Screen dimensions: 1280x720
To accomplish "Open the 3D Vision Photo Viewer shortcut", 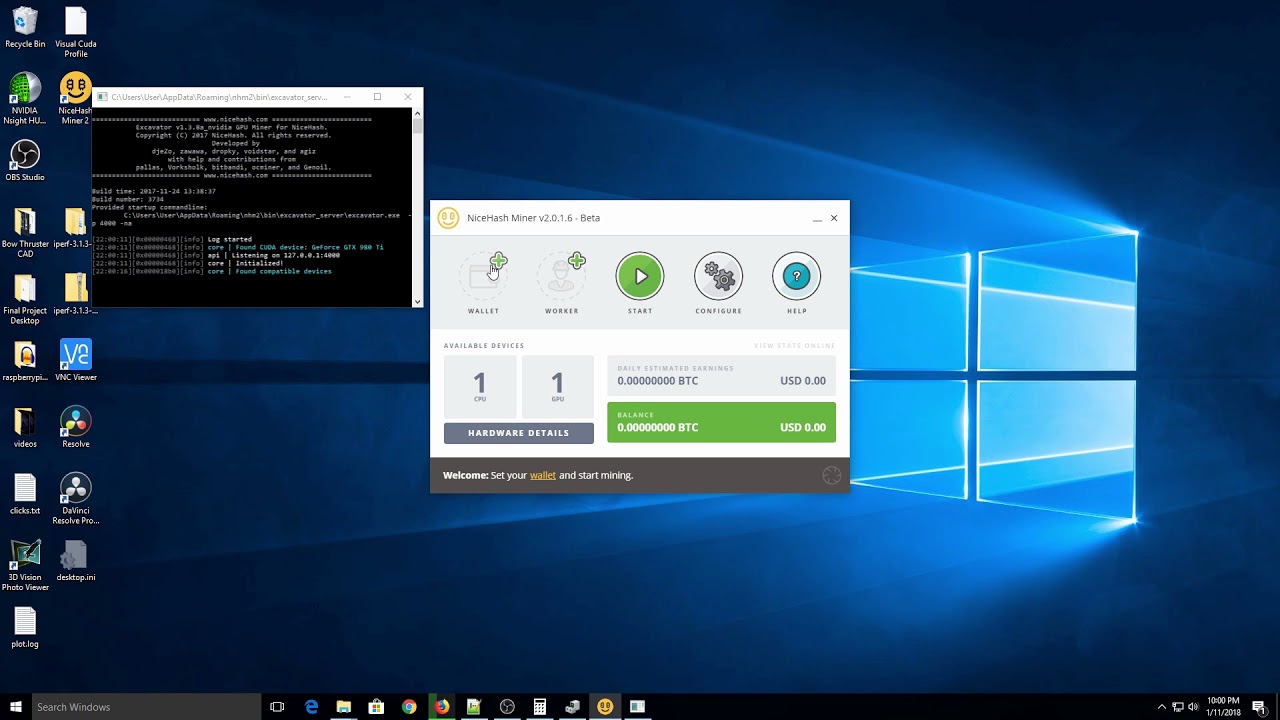I will (x=25, y=566).
